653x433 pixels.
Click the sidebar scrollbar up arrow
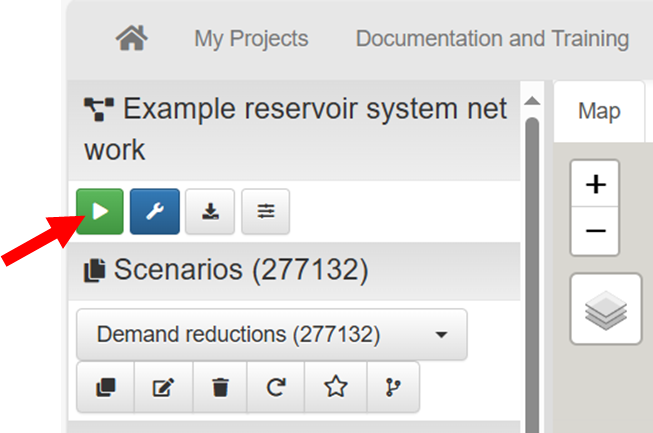click(532, 101)
